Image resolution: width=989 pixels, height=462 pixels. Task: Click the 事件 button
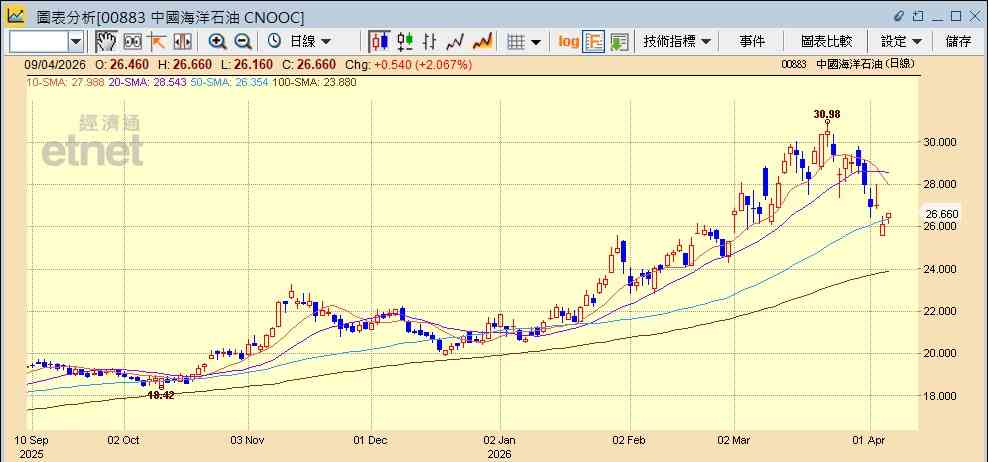752,42
